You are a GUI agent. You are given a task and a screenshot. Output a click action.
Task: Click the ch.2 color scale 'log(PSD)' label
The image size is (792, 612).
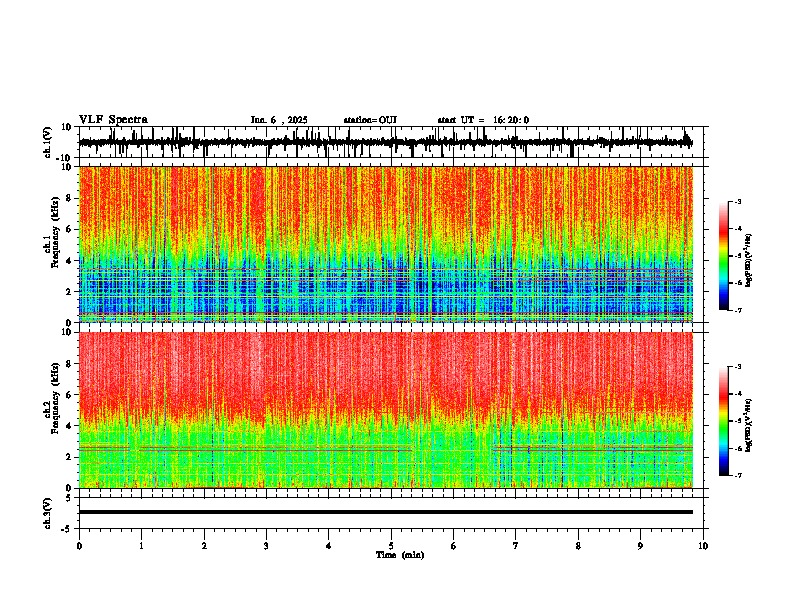tap(749, 425)
